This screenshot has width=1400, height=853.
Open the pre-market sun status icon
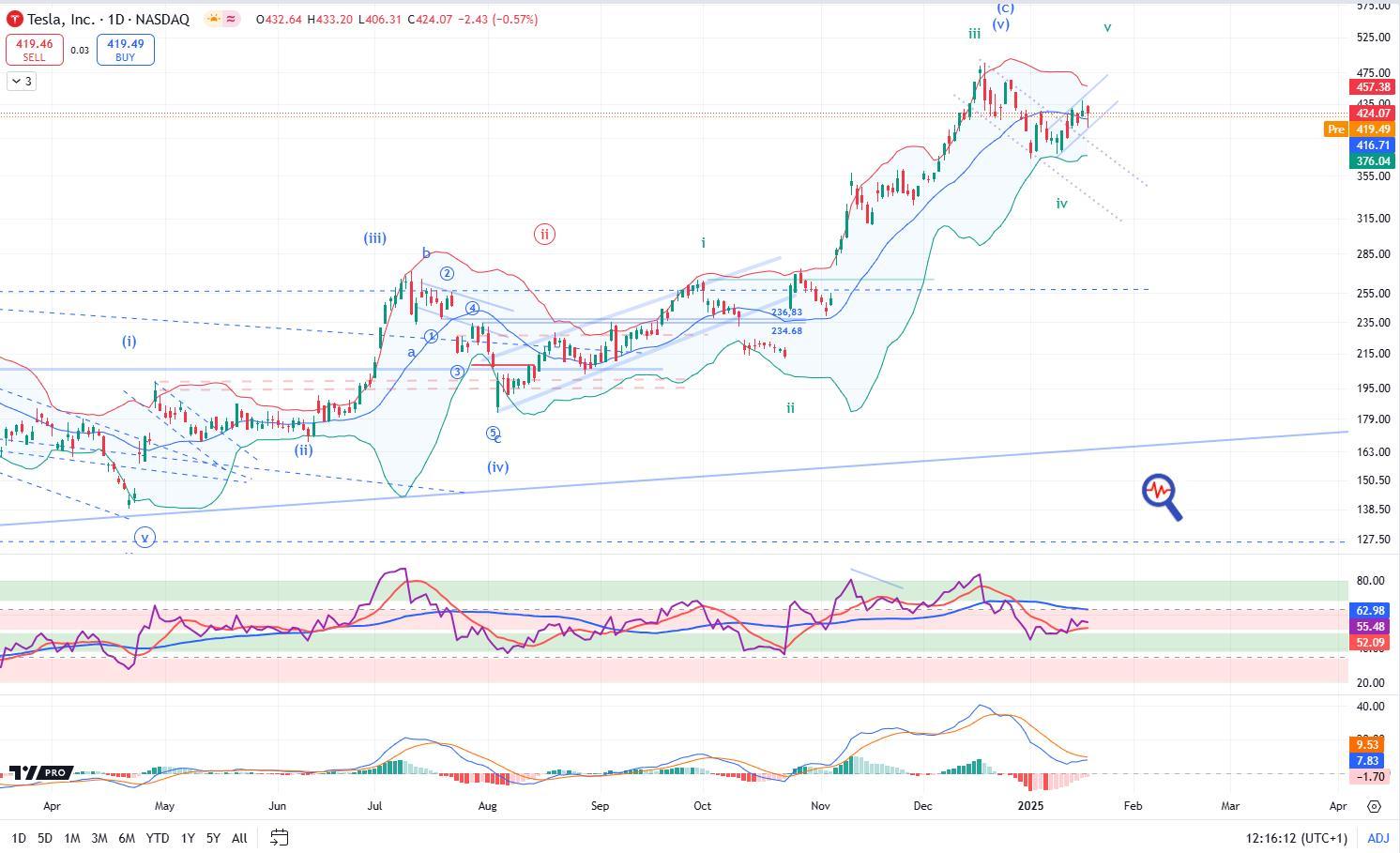click(x=213, y=19)
